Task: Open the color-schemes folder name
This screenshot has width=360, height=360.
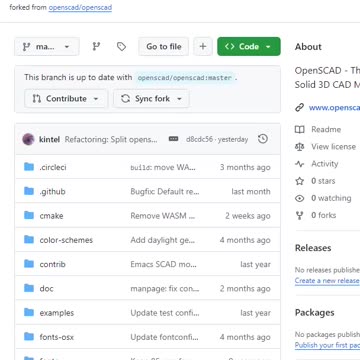Action: pos(66,240)
